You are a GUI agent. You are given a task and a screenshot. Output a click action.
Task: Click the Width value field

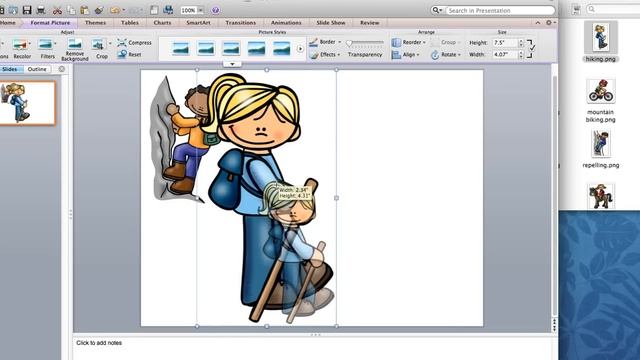505,54
